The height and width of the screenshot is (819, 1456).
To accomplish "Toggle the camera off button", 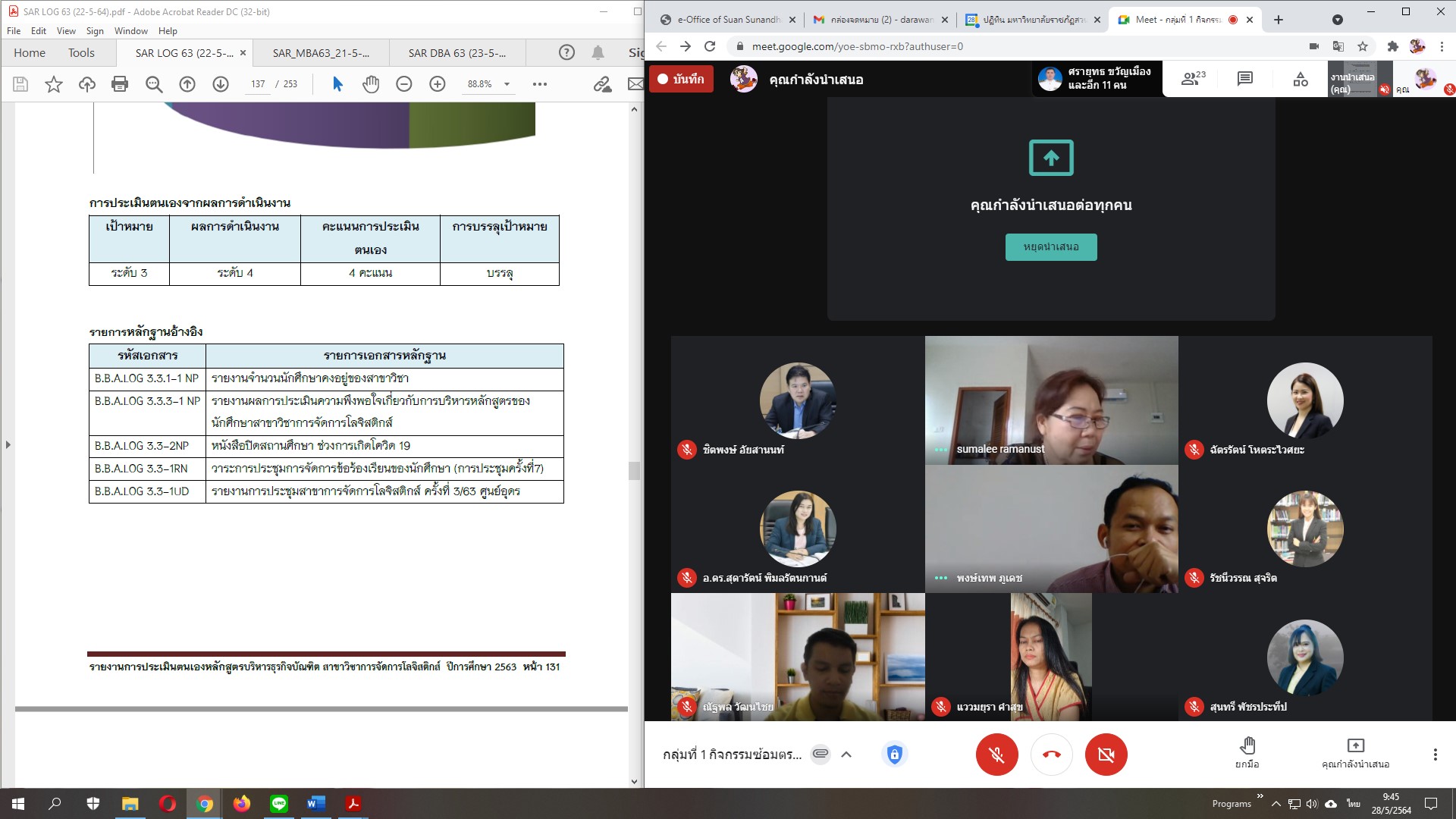I will click(x=1106, y=755).
